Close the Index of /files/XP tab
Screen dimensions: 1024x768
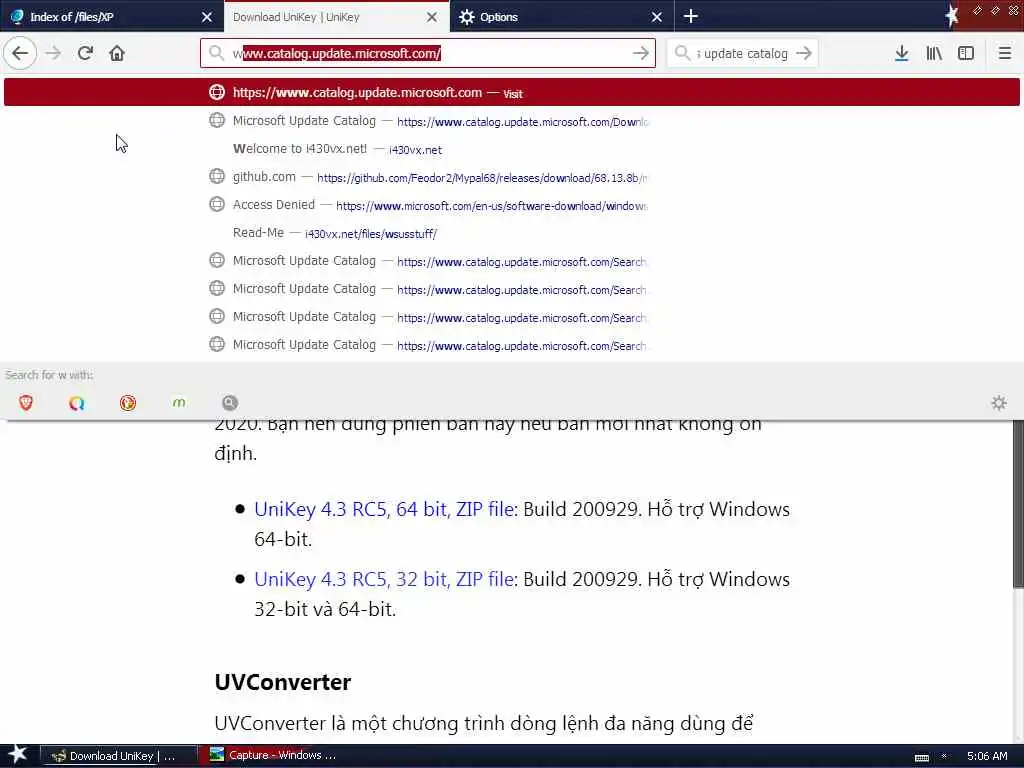(207, 17)
